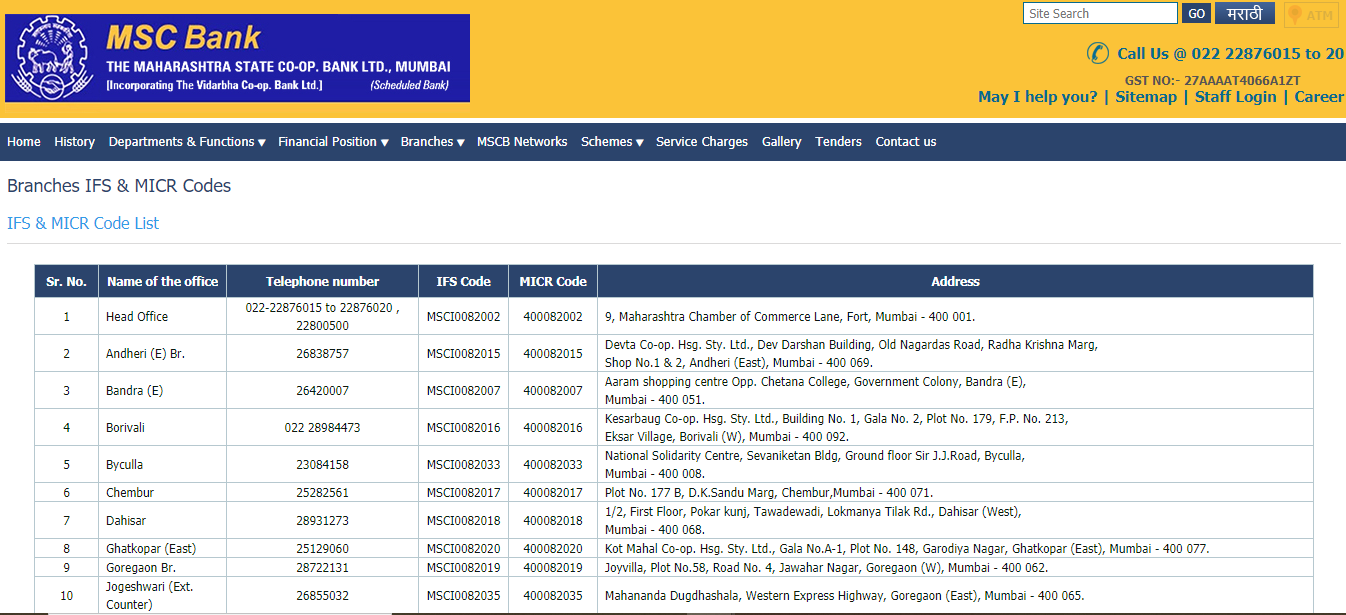1346x615 pixels.
Task: Select the Goregaon Br. office name
Action: coord(142,568)
